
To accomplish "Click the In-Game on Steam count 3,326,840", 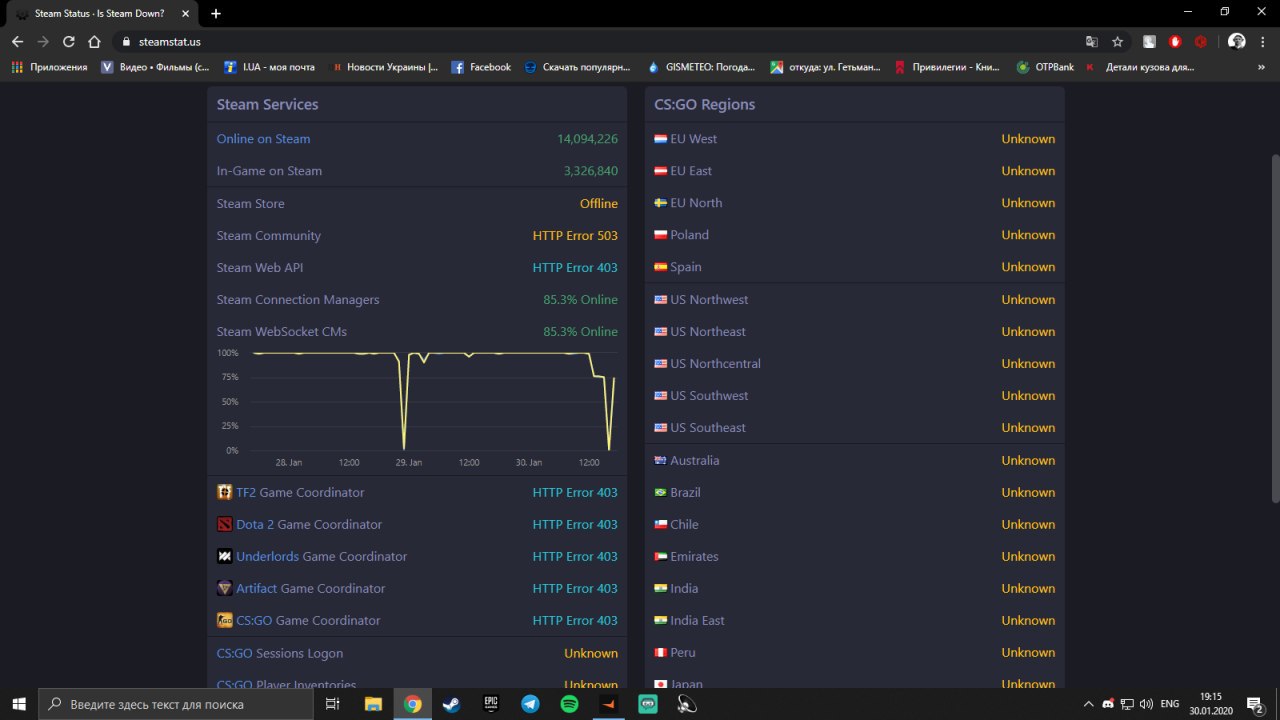I will point(591,171).
